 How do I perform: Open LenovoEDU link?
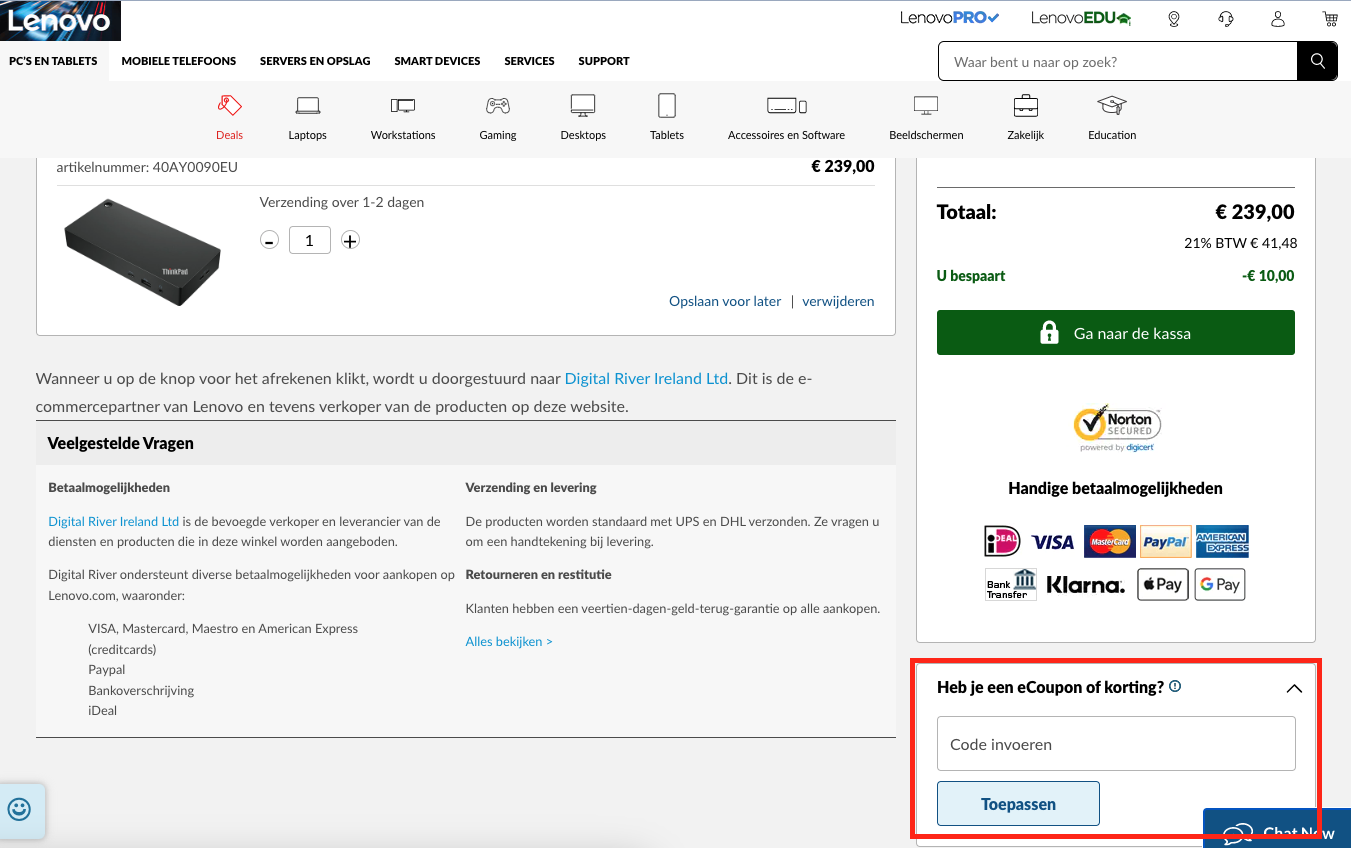(x=1081, y=18)
